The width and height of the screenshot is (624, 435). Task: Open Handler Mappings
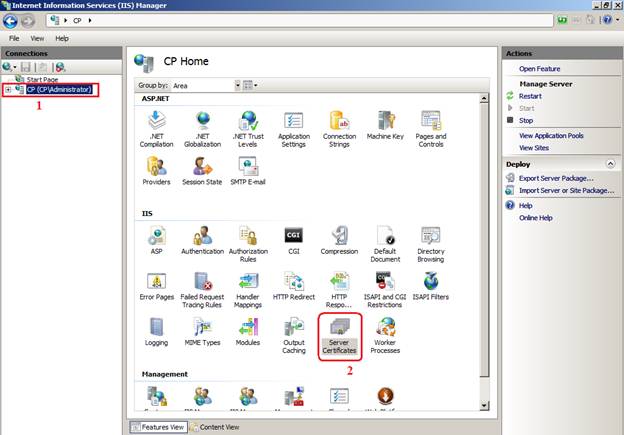[x=248, y=290]
